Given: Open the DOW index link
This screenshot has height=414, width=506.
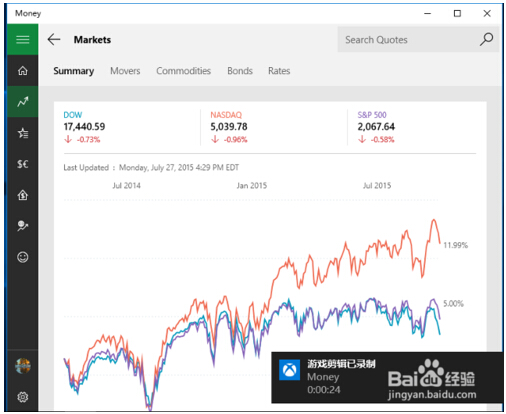Looking at the screenshot, I should 73,115.
